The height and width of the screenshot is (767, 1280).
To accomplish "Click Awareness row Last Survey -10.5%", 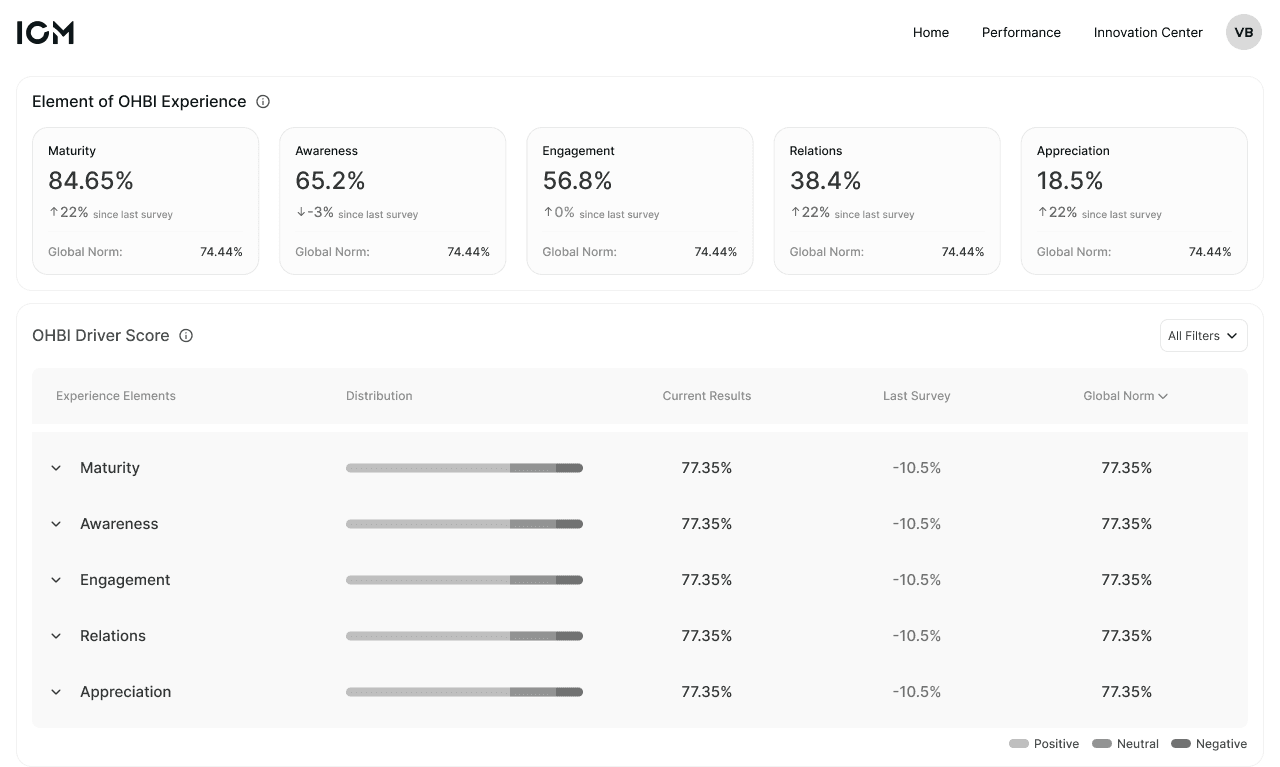I will point(917,524).
